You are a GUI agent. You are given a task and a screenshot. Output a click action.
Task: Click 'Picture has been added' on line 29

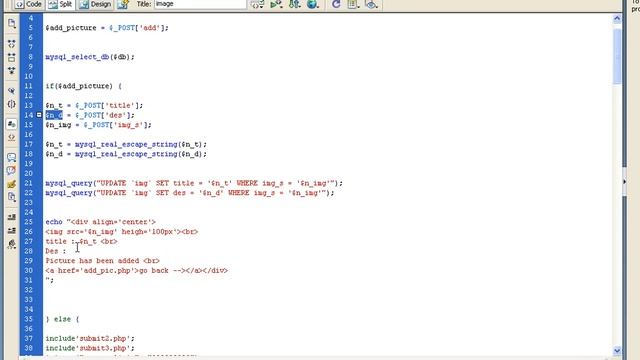coord(92,261)
